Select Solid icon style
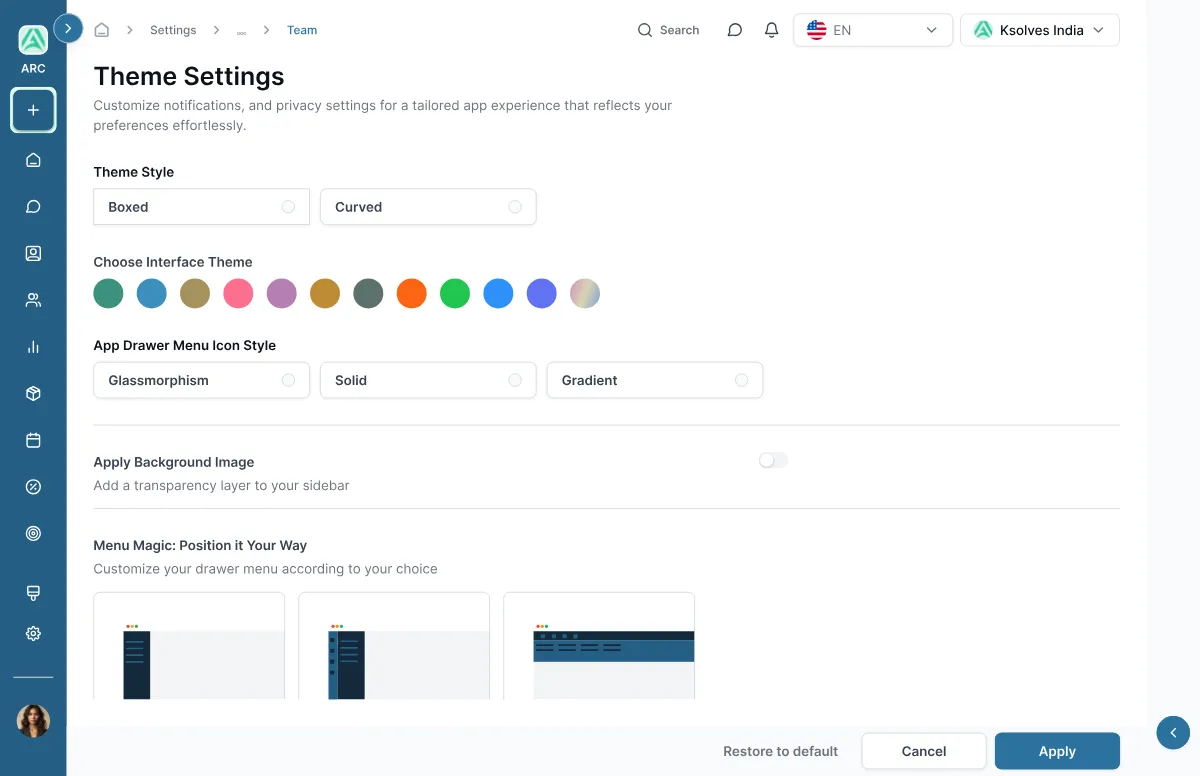The image size is (1200, 776). click(x=428, y=380)
